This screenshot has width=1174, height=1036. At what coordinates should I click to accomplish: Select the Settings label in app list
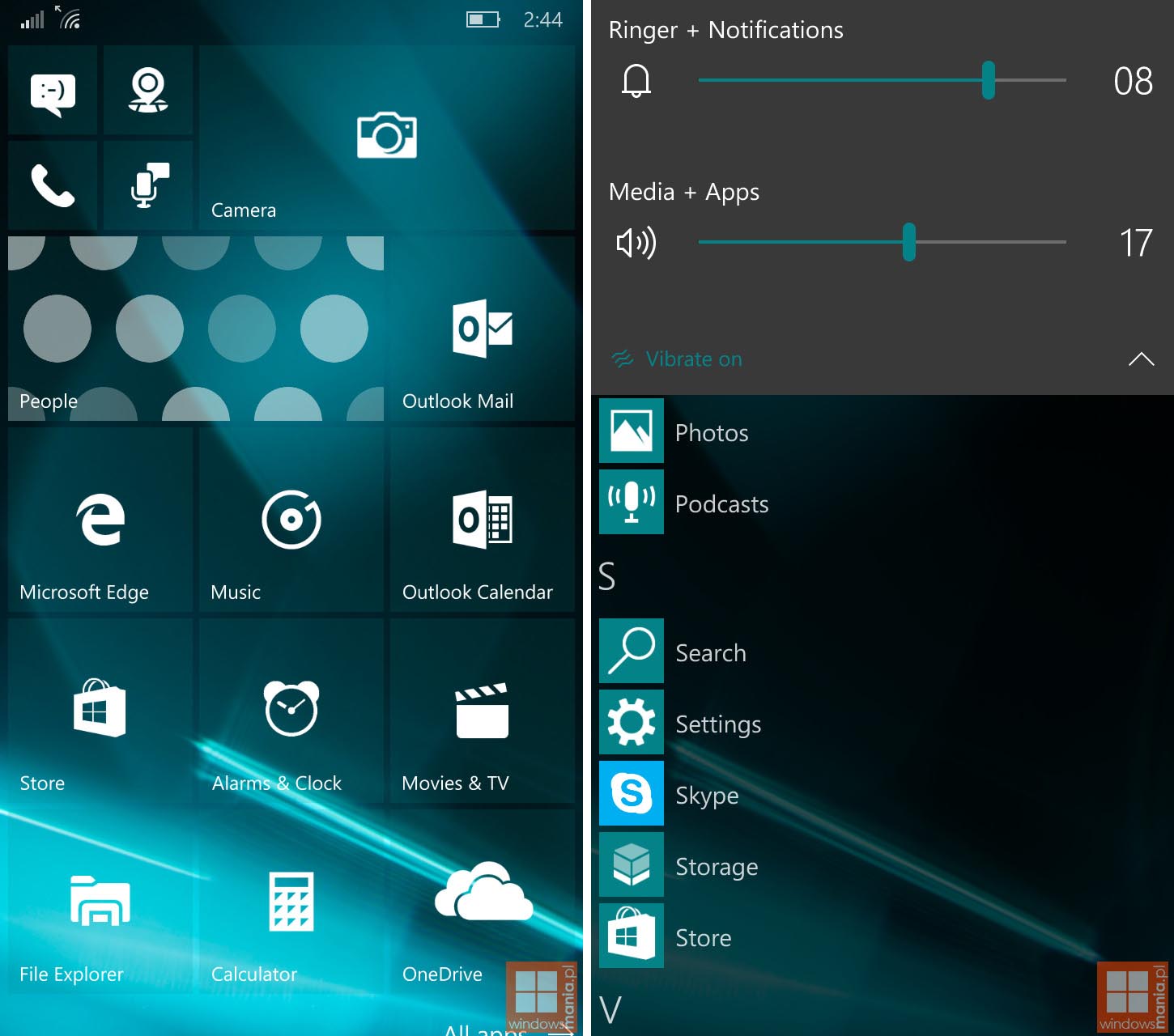click(x=718, y=724)
